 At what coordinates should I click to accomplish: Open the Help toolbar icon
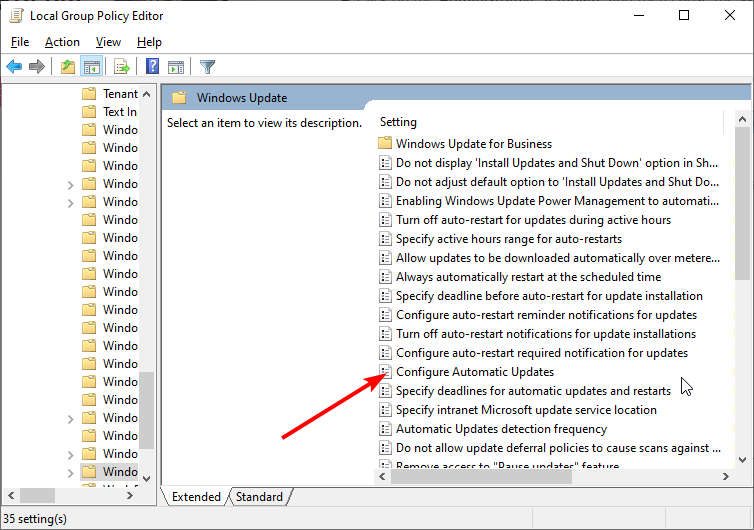pyautogui.click(x=152, y=66)
